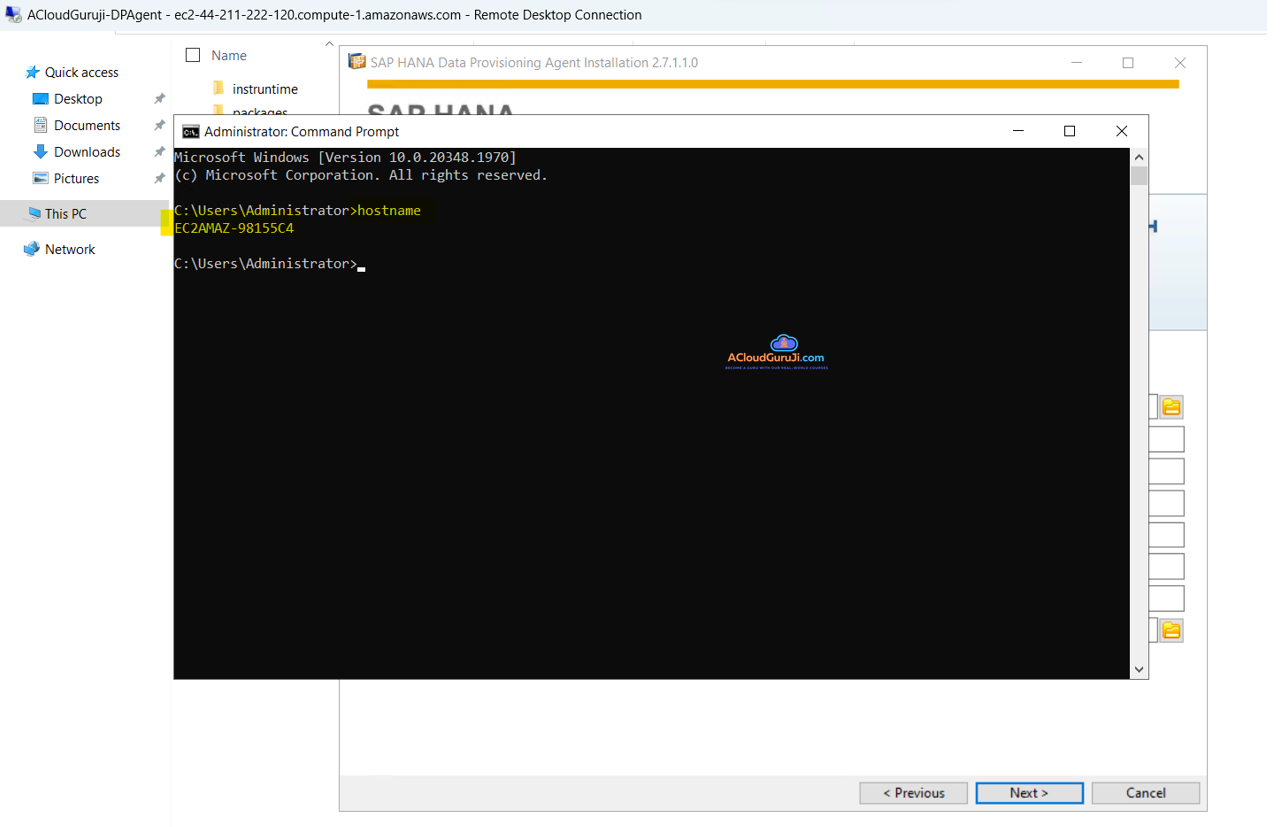Expand the Quick access section
Viewport: 1283px width, 827px height.
tap(81, 72)
